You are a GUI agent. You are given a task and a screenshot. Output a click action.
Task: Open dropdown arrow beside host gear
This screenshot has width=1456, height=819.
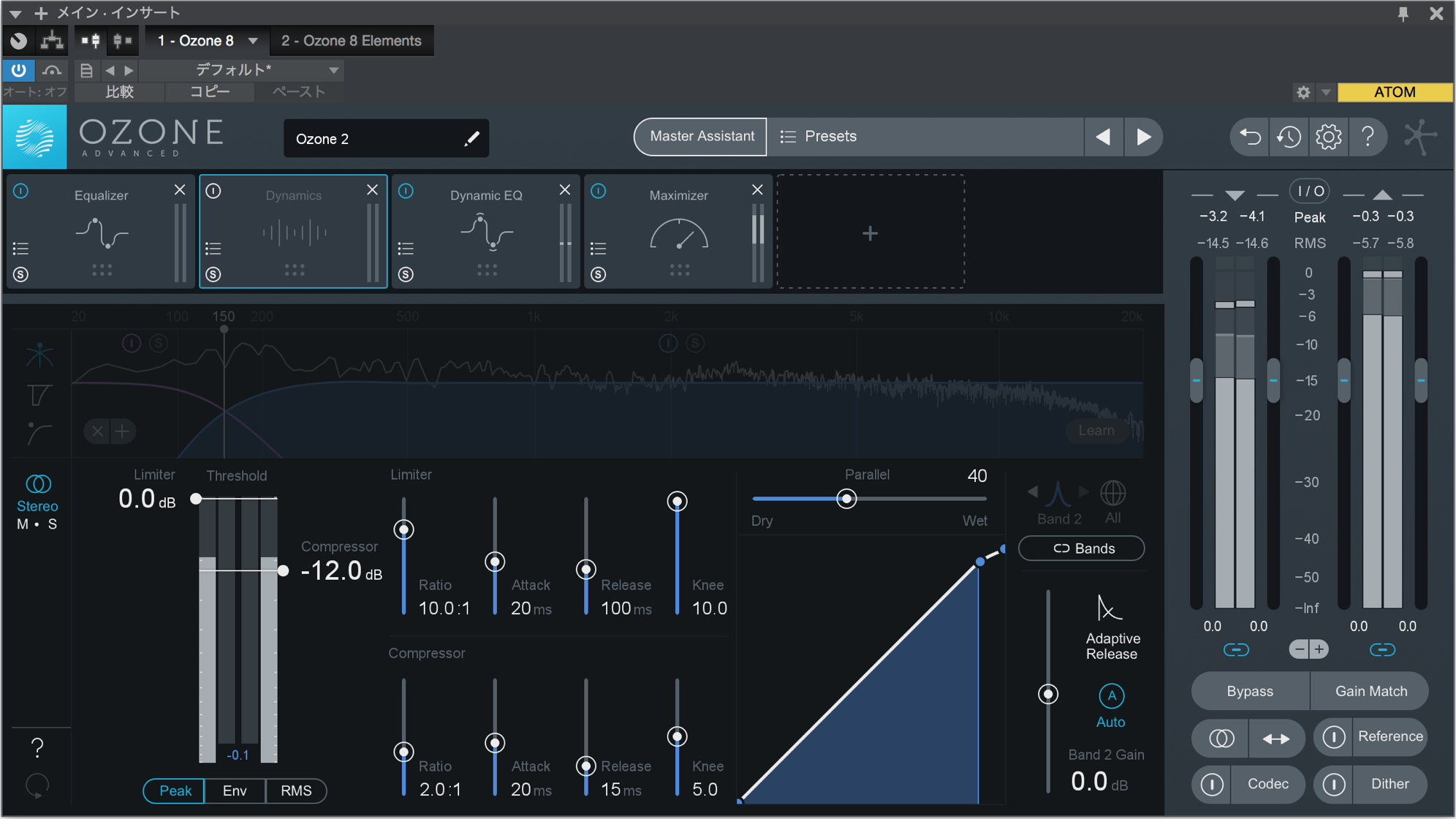1325,92
